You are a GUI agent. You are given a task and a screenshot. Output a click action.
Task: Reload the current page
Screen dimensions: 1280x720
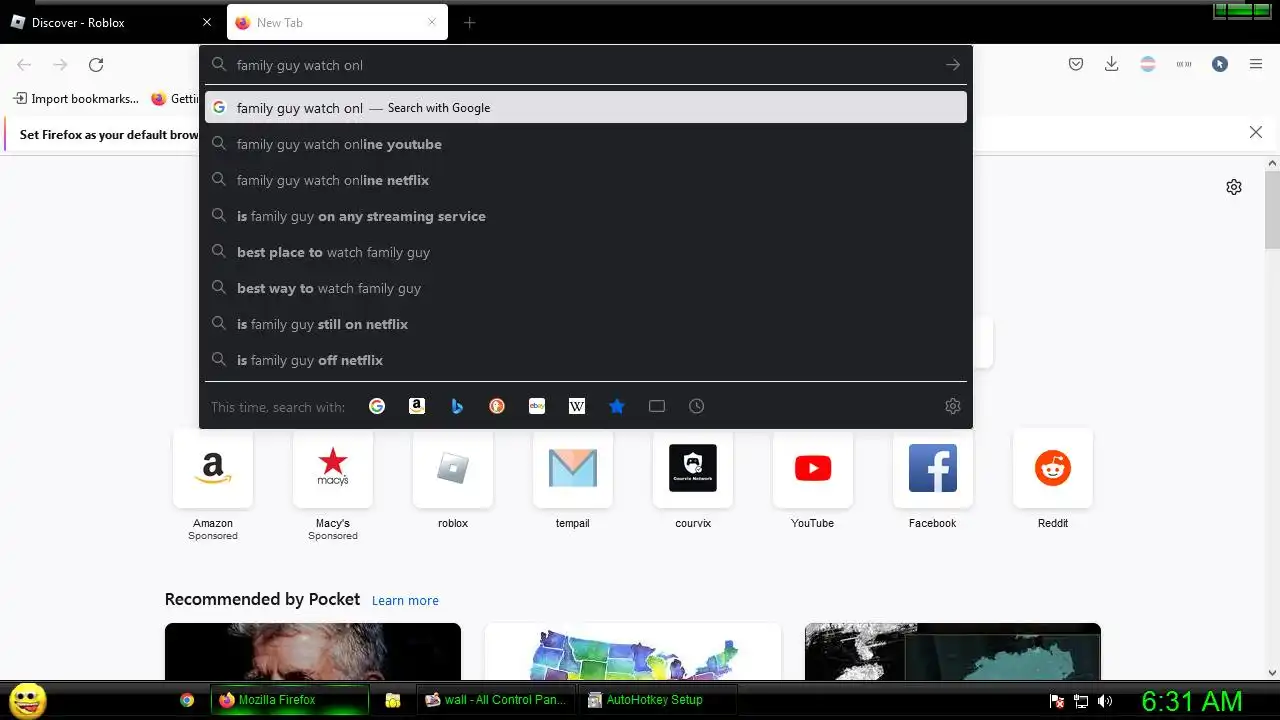pyautogui.click(x=96, y=65)
